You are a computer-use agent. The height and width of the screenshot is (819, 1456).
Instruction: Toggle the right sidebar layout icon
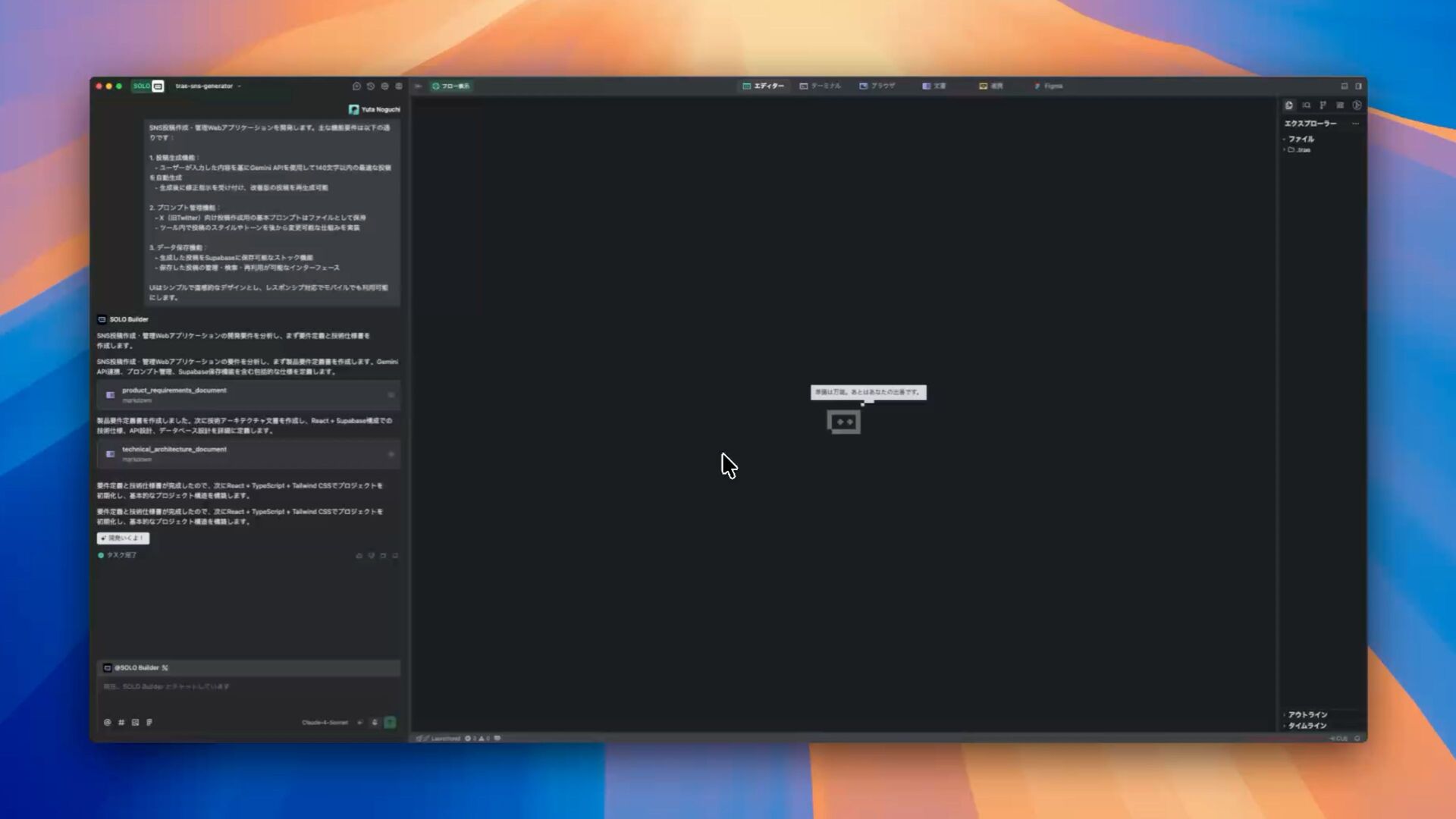[x=1358, y=86]
